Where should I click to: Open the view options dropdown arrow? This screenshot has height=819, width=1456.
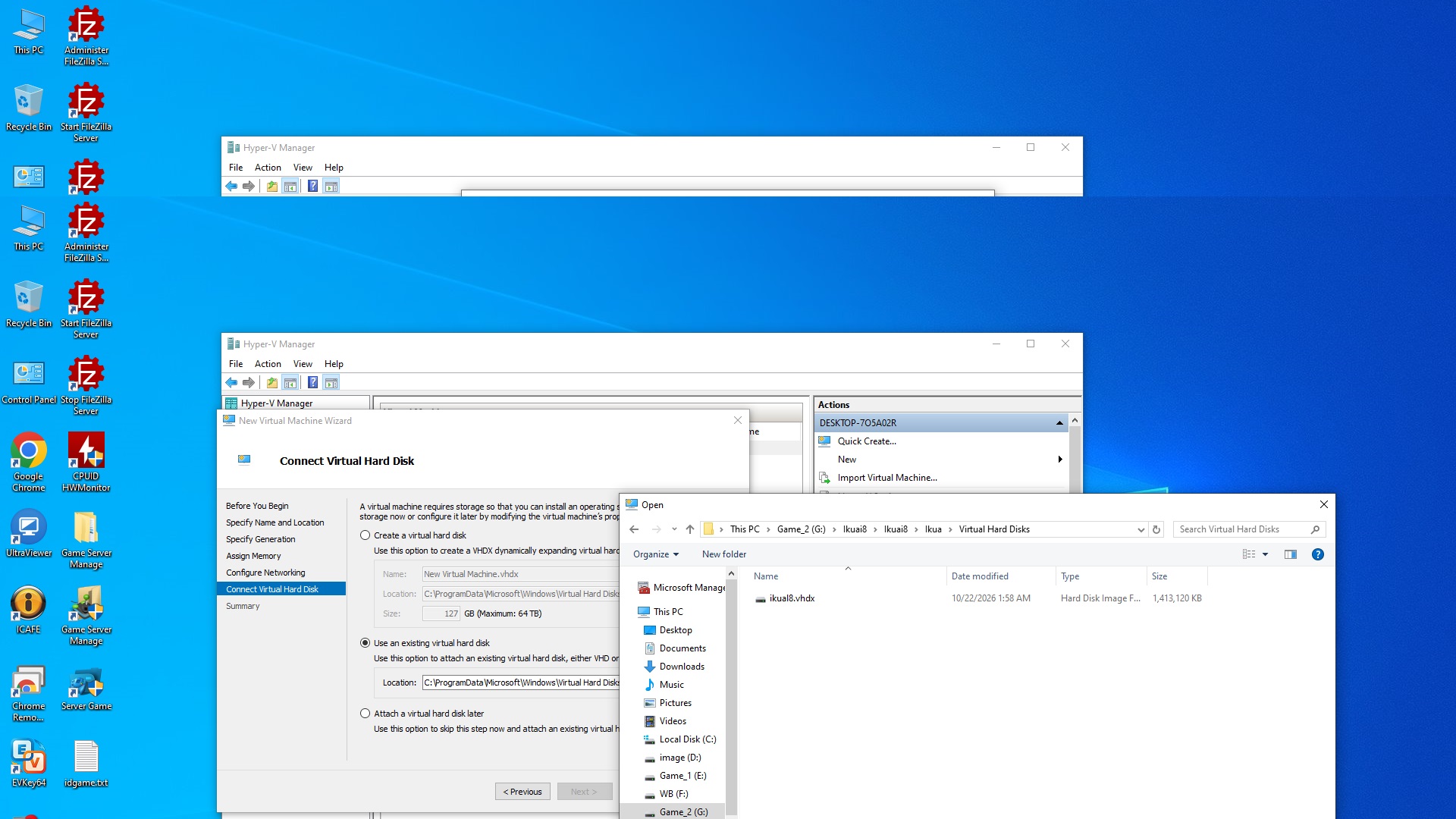point(1265,554)
